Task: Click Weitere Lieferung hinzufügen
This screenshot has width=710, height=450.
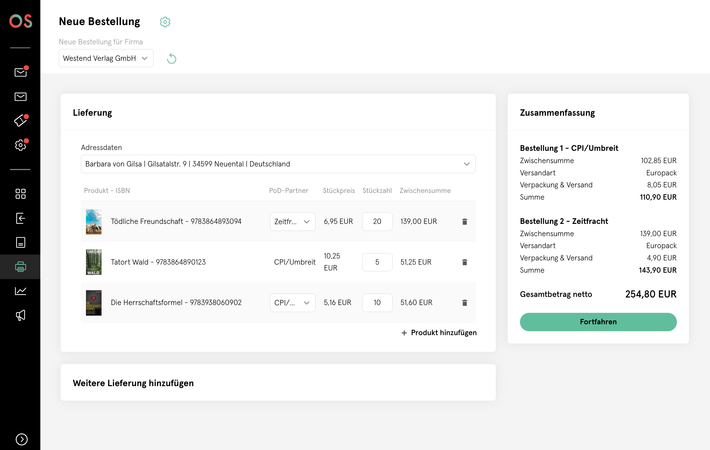Action: tap(133, 383)
